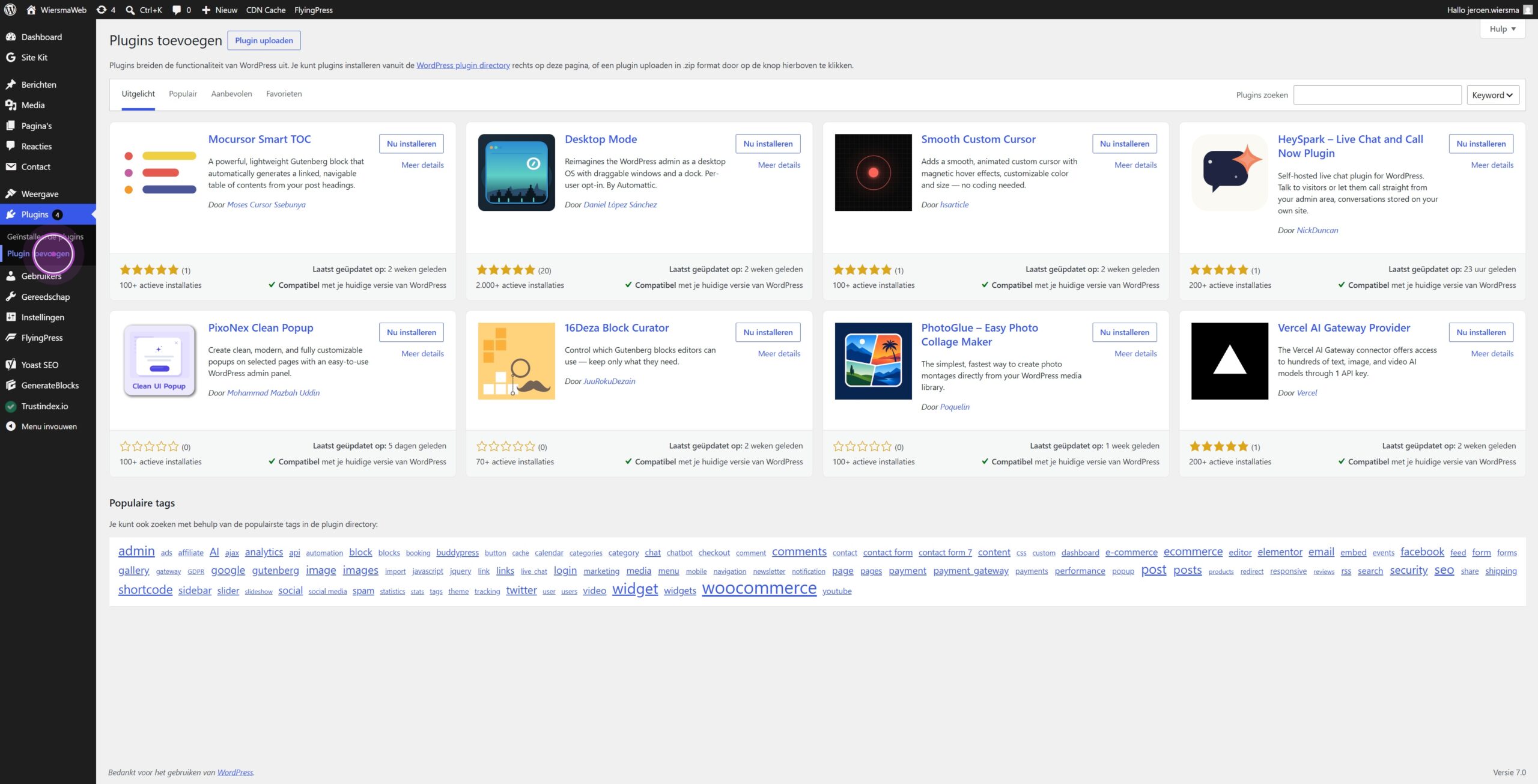
Task: Open the updates icon showing 4
Action: pyautogui.click(x=102, y=10)
